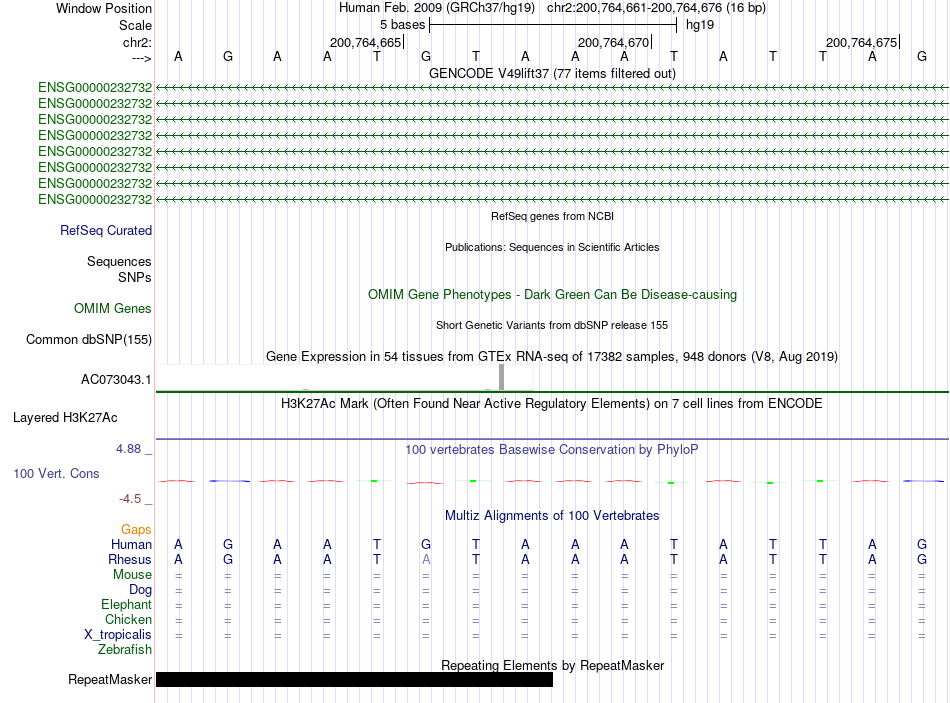The image size is (950, 703).
Task: Open the RefSeq Curated track label
Action: pos(106,230)
